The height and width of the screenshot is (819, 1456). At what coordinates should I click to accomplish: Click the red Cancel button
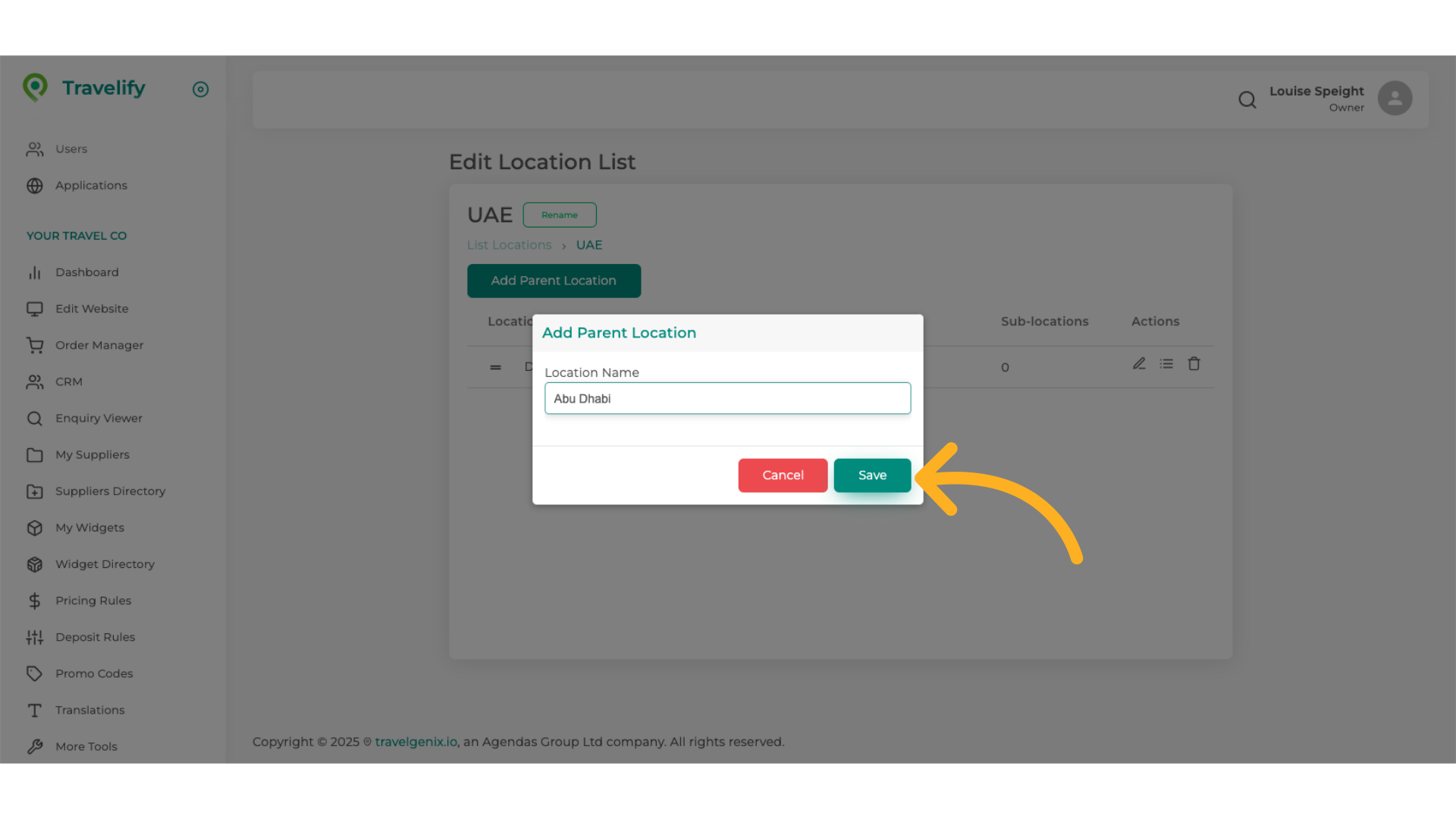[x=783, y=475]
